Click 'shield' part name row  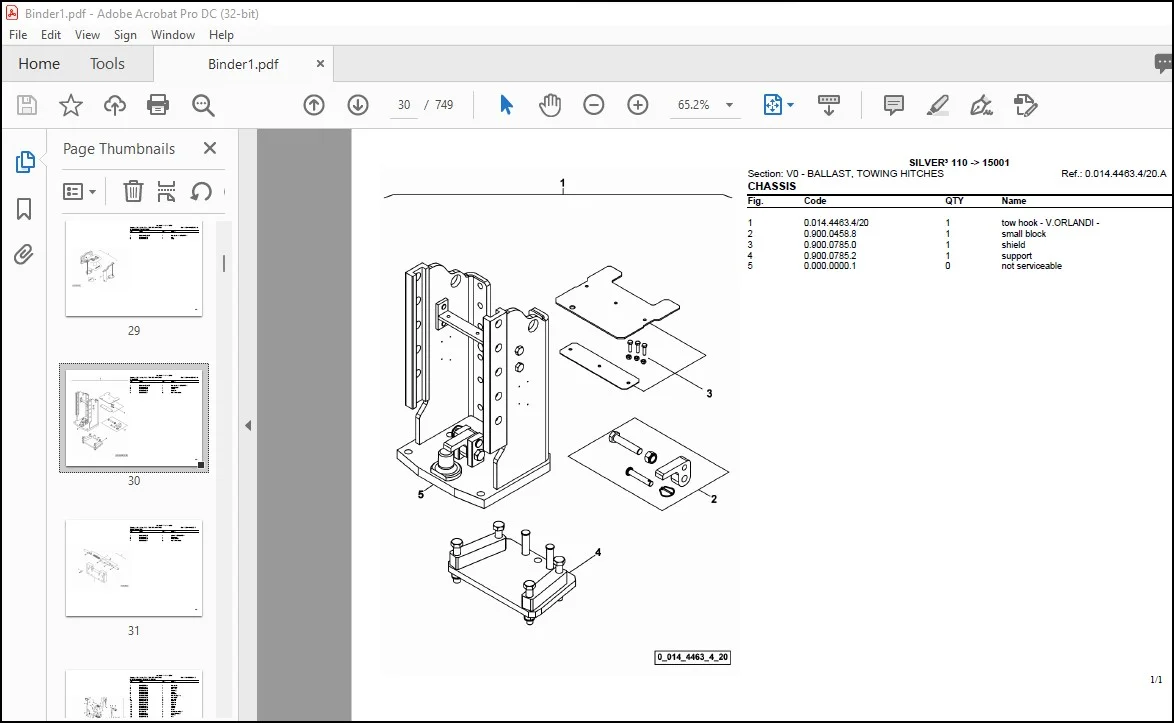[x=1013, y=245]
